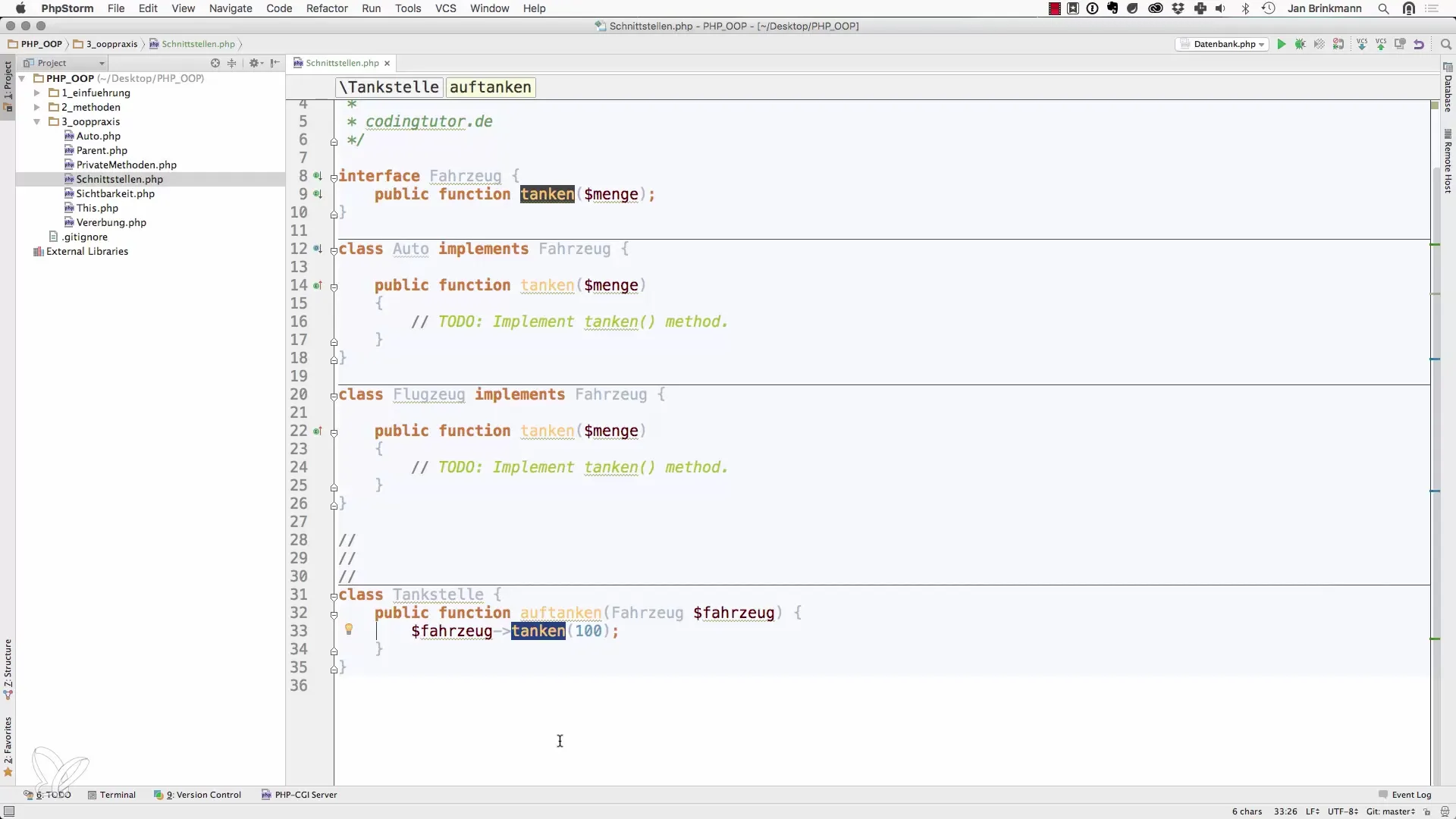The image size is (1456, 819).
Task: Toggle the Database side panel
Action: [1448, 88]
